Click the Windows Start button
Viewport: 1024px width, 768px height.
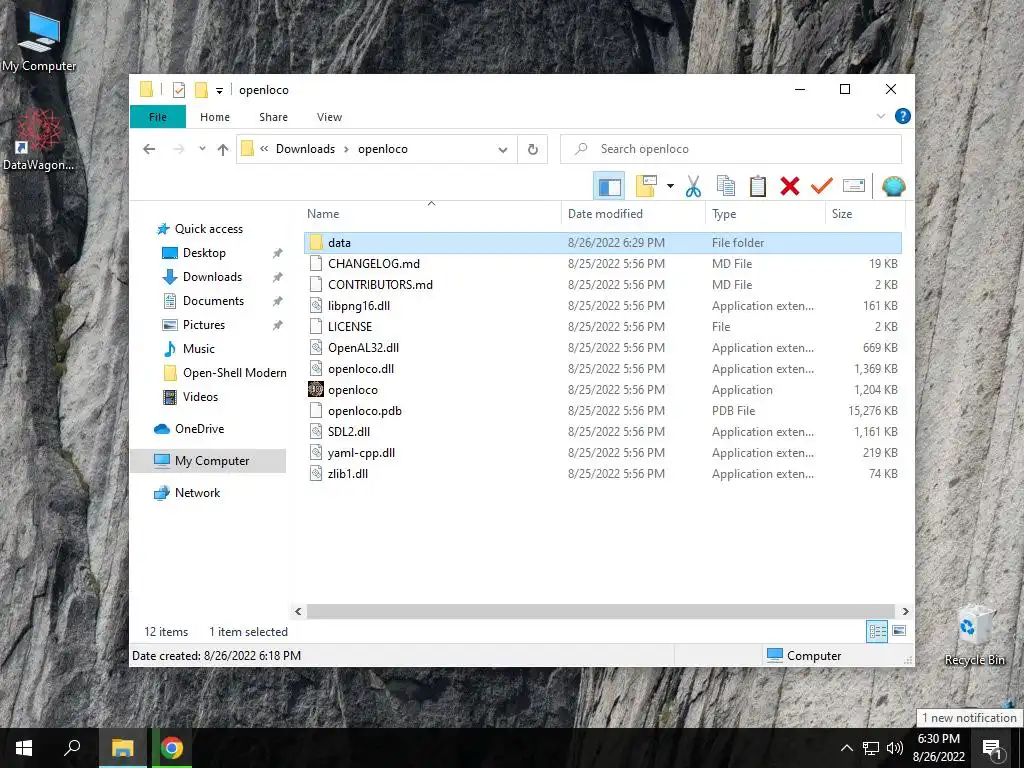point(24,748)
